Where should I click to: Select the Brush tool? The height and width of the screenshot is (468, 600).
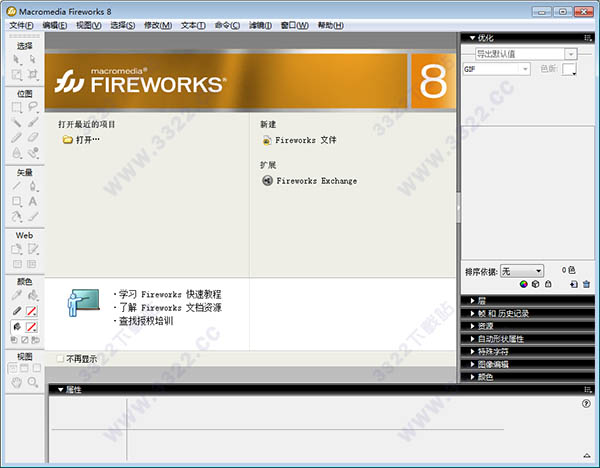pos(33,122)
